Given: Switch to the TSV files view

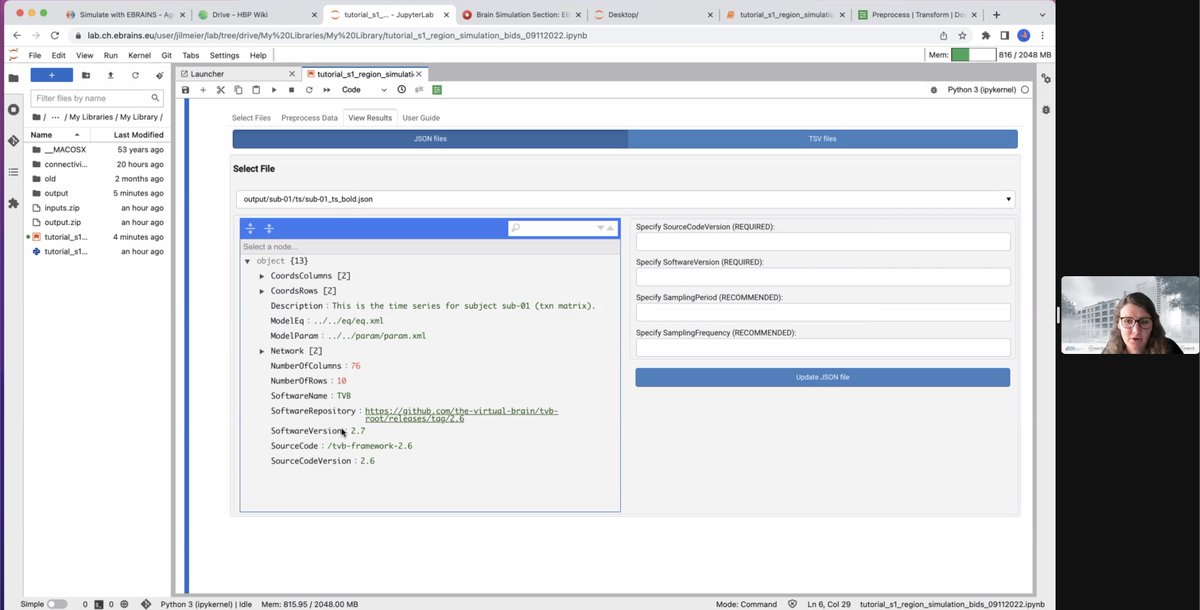Looking at the screenshot, I should tap(822, 139).
